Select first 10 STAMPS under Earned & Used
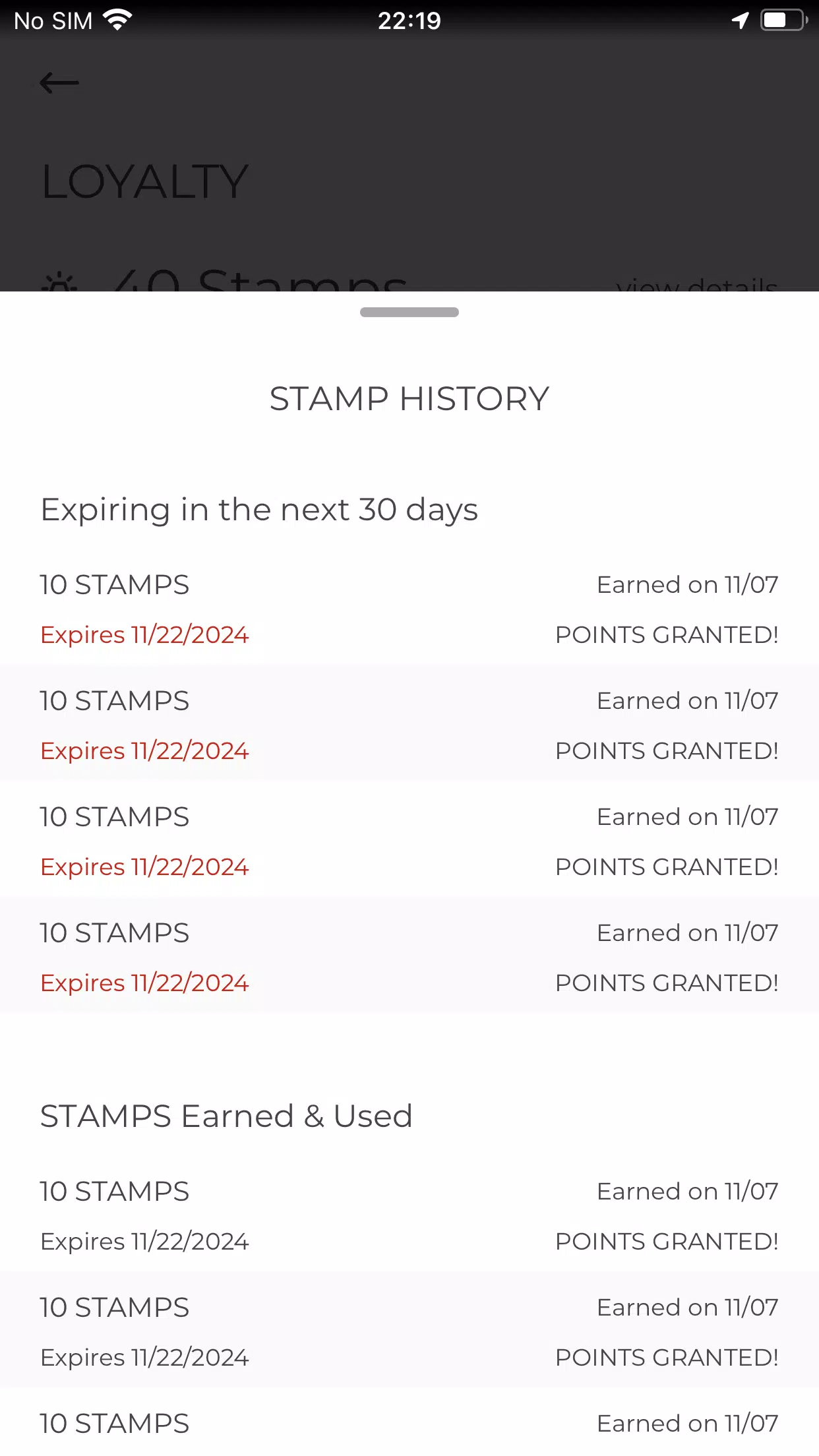 [409, 1215]
